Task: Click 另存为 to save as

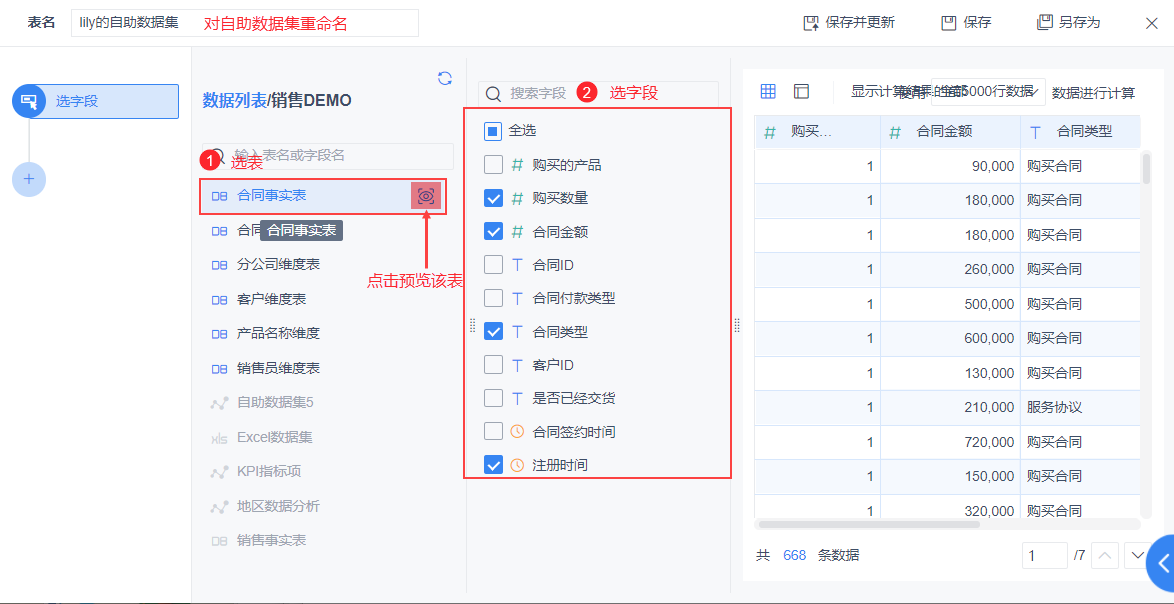Action: click(x=1068, y=22)
